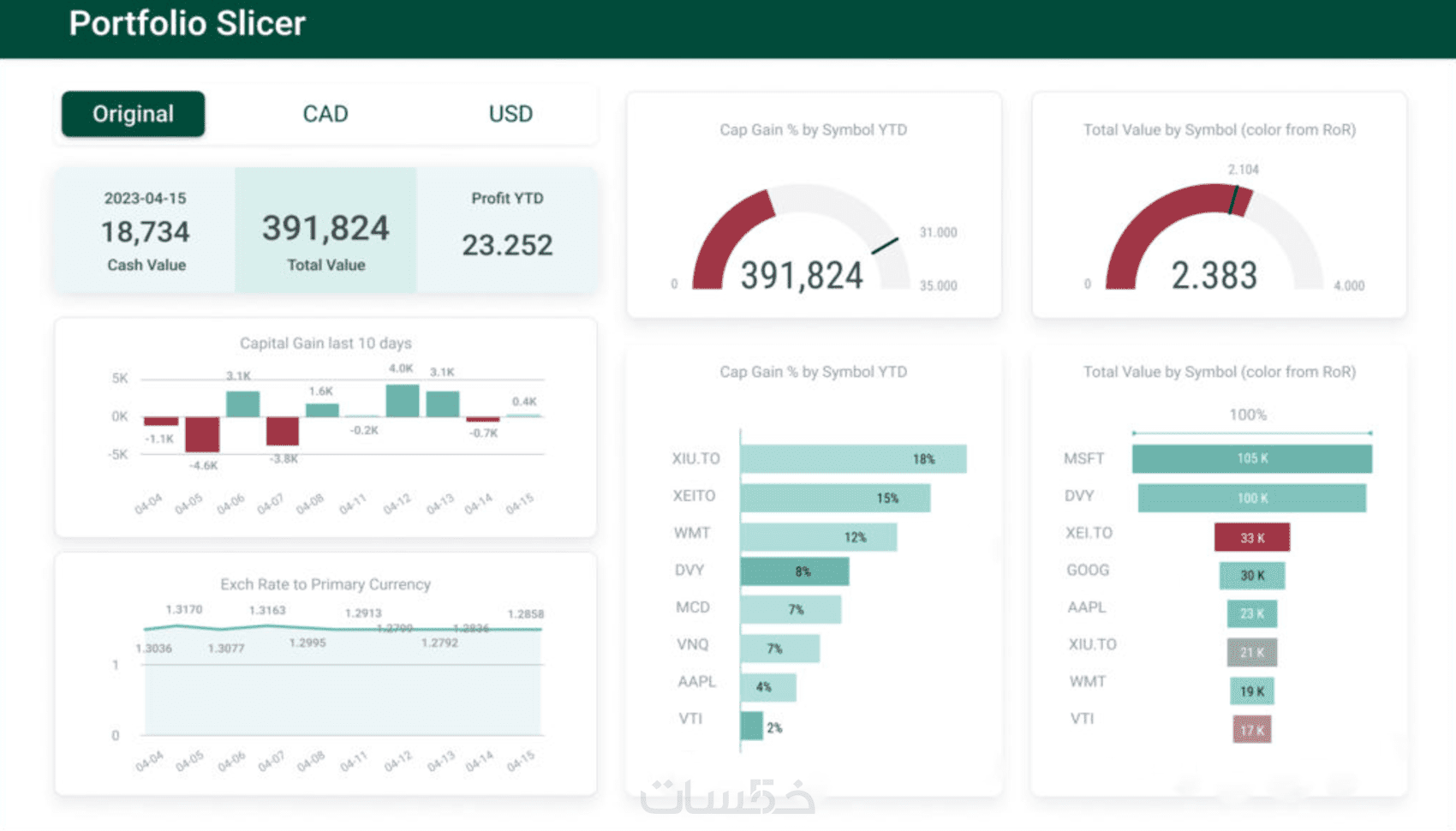Image resolution: width=1456 pixels, height=831 pixels.
Task: Click the WMT 12% cap gain bar
Action: tap(819, 537)
